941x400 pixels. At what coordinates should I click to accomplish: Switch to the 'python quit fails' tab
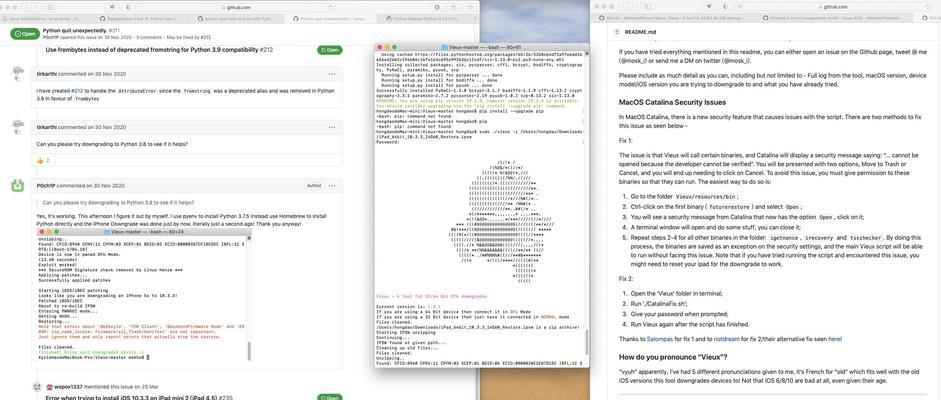point(235,19)
